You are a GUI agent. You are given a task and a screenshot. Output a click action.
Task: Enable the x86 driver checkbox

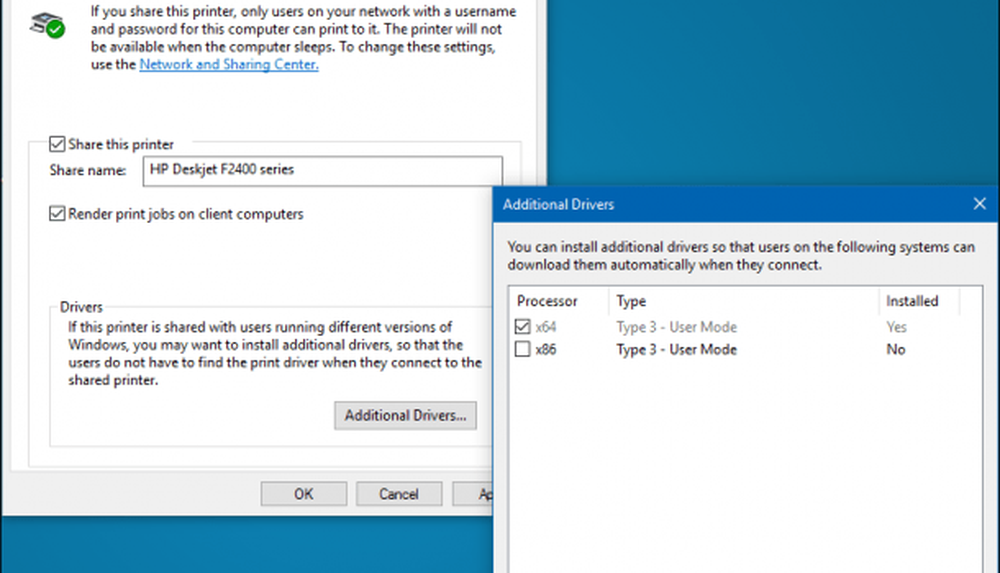[522, 349]
